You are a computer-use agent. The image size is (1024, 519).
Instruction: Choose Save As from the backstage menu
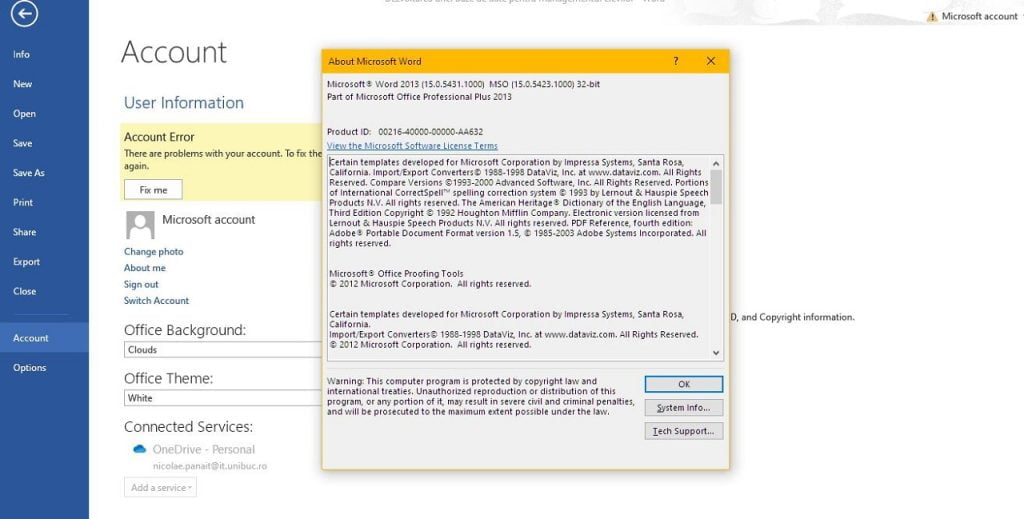click(29, 173)
